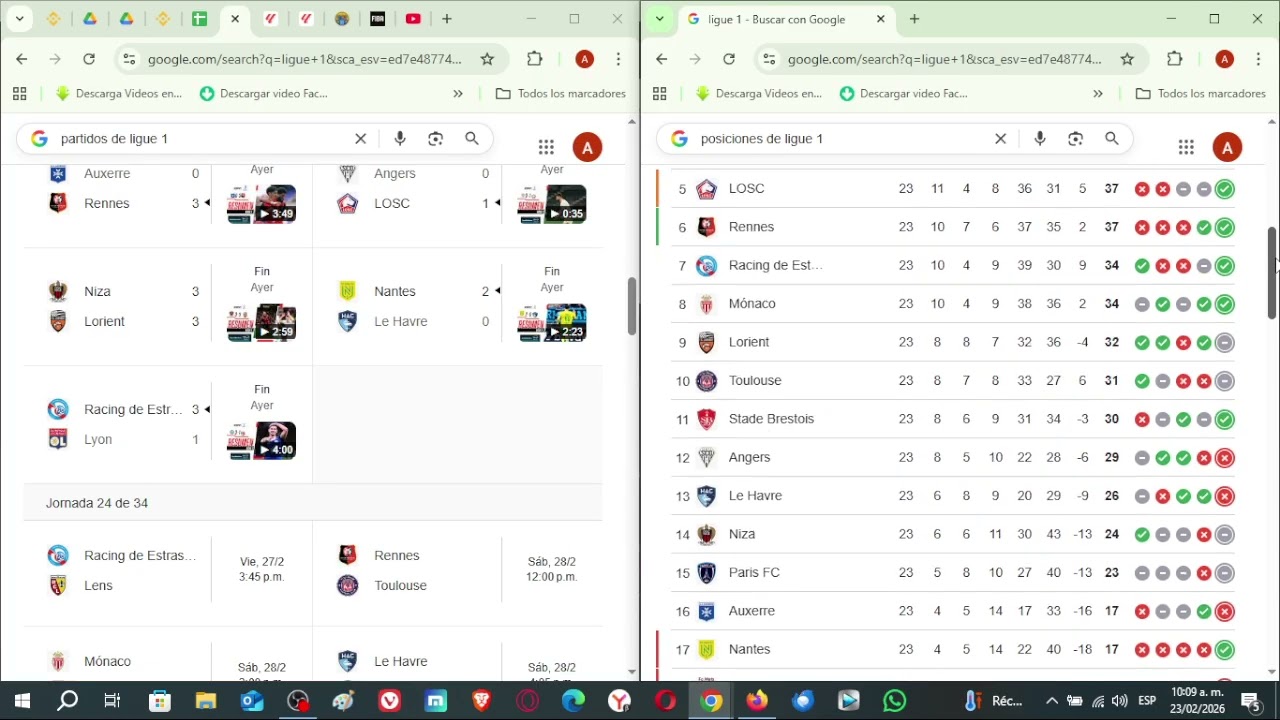Open File Explorer from taskbar
The image size is (1280, 720).
[206, 701]
